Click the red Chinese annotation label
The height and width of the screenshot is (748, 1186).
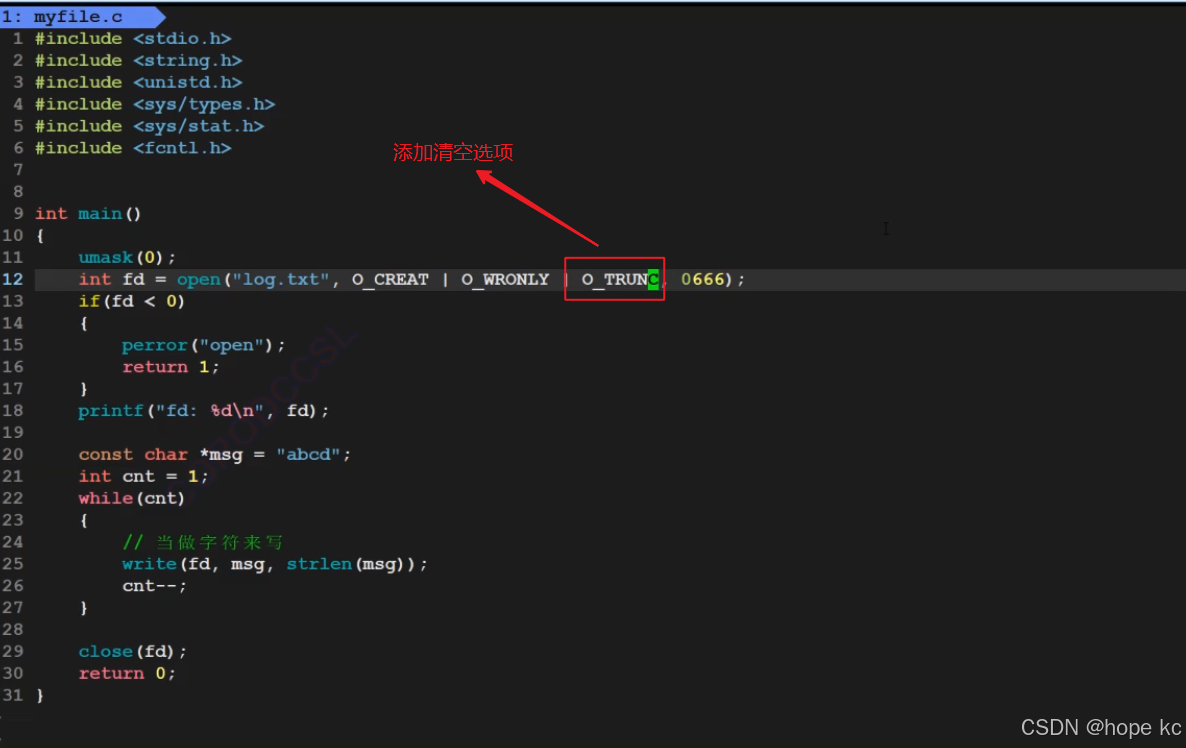(x=452, y=152)
